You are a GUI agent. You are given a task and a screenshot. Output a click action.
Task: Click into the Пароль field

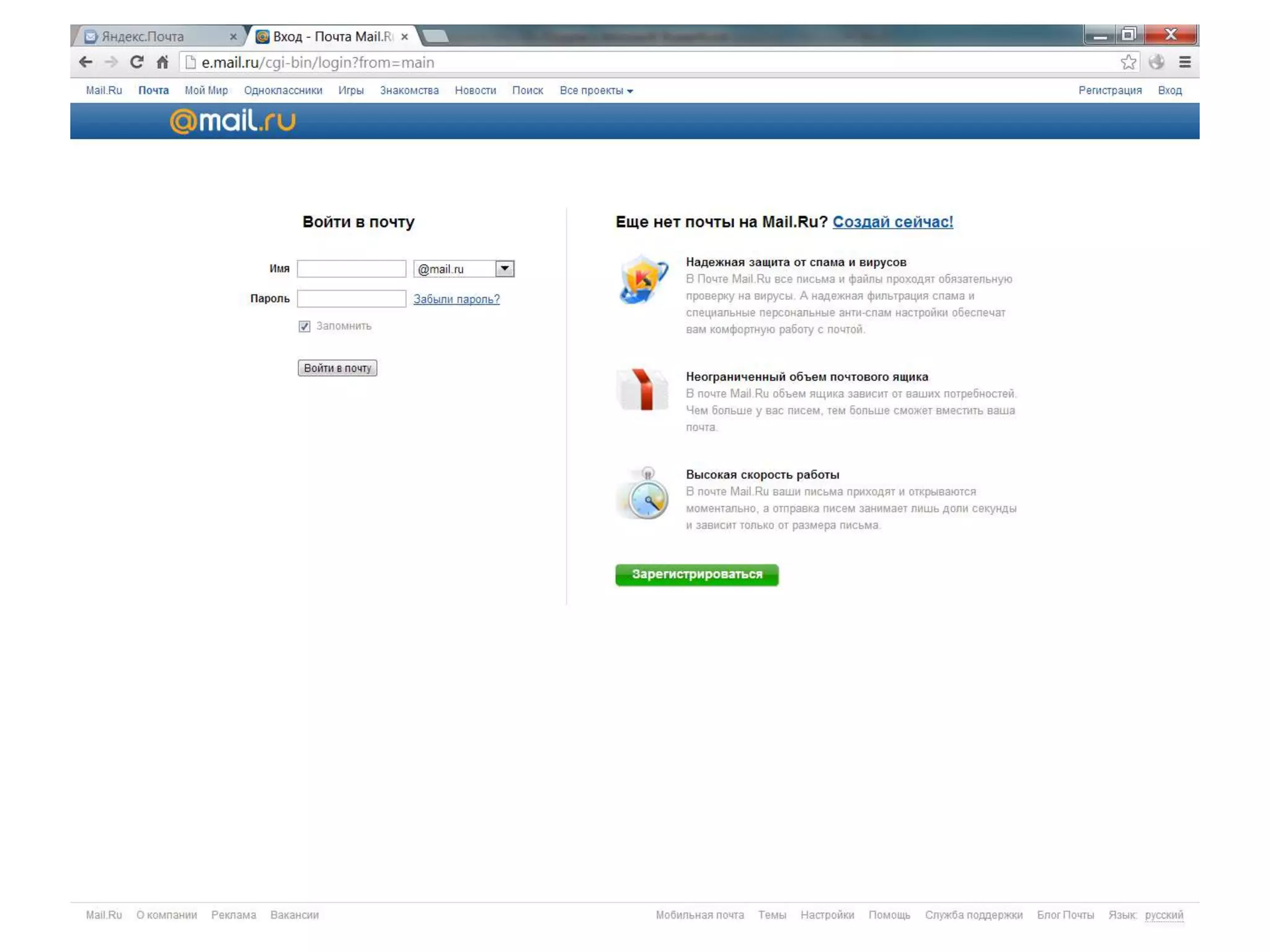click(351, 299)
